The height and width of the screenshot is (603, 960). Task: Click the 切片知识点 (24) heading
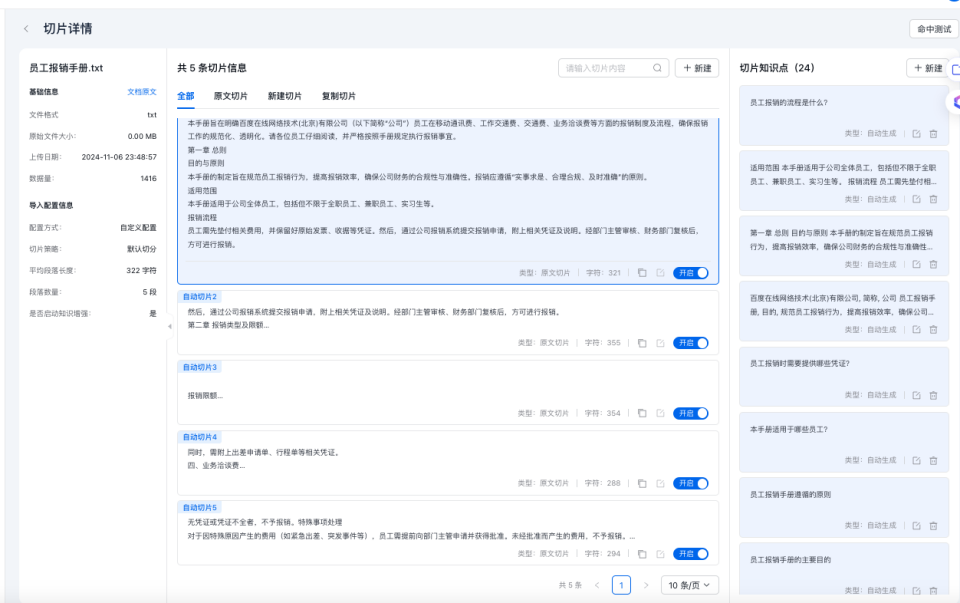point(777,68)
